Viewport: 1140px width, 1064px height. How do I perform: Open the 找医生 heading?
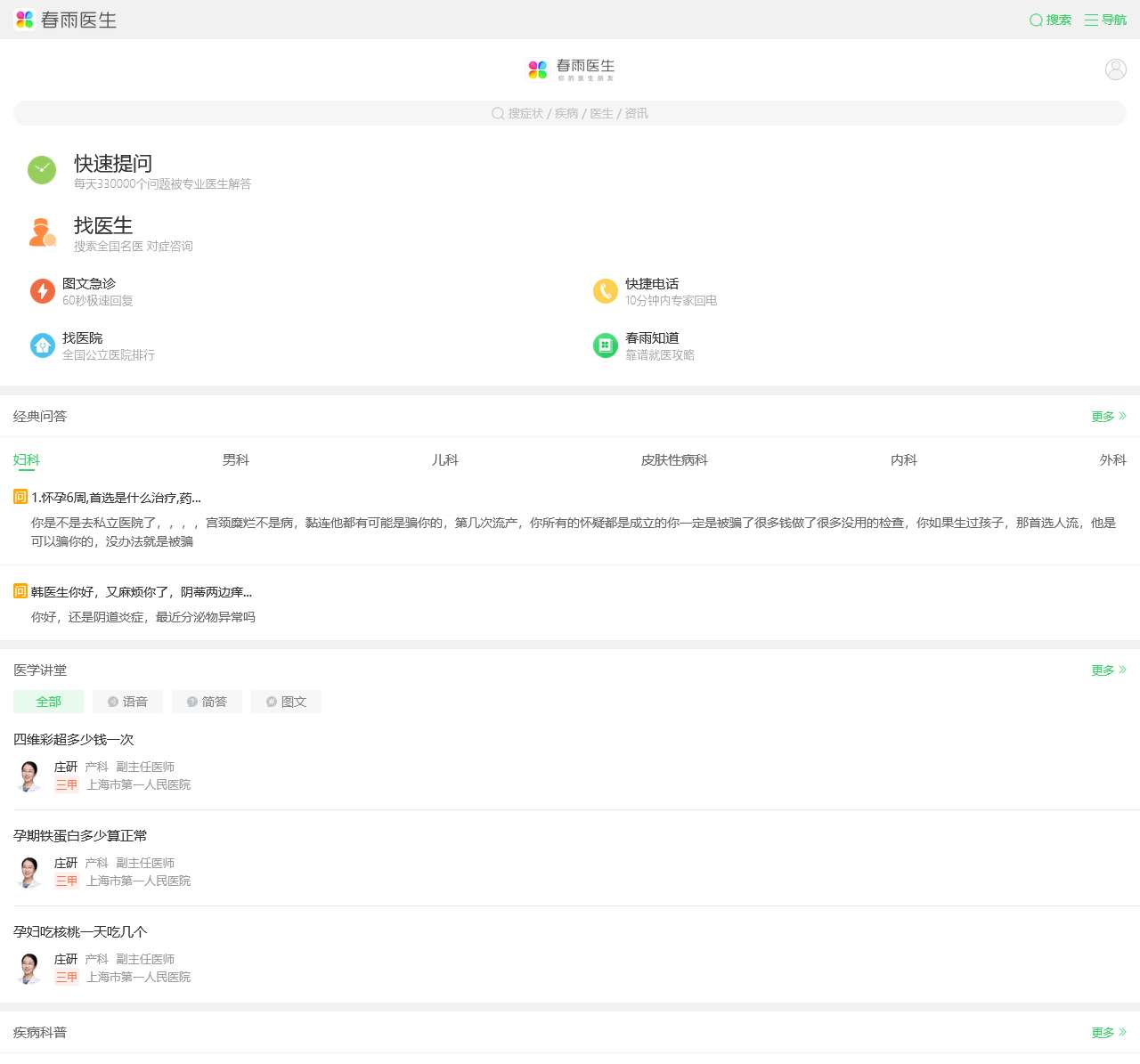click(x=103, y=226)
